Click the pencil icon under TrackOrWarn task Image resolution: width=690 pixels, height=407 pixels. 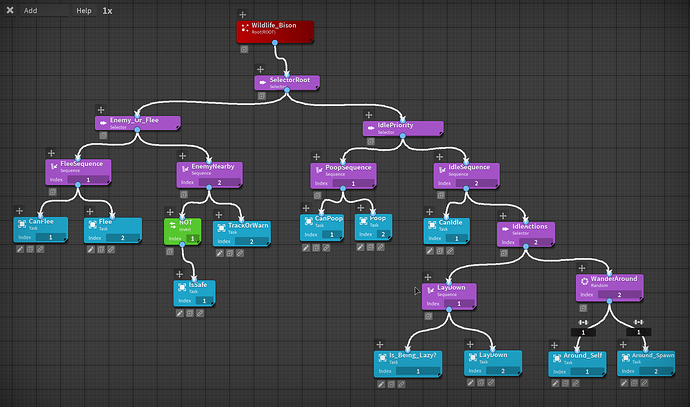pyautogui.click(x=220, y=253)
